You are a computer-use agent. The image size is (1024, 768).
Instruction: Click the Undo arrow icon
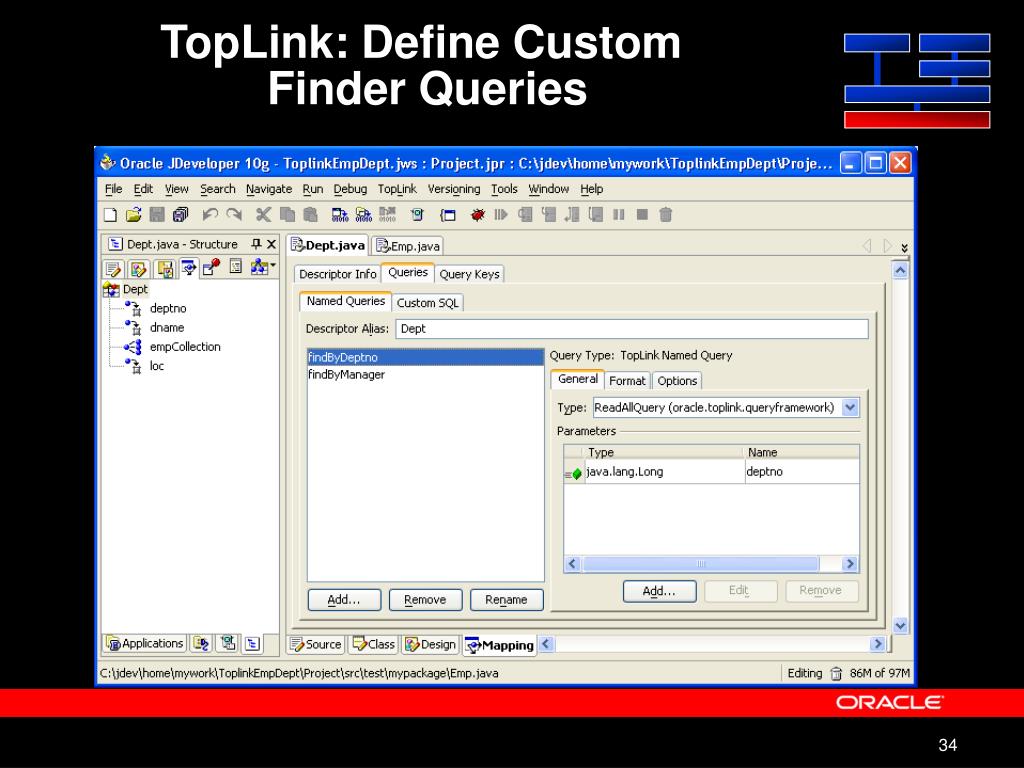click(x=210, y=215)
